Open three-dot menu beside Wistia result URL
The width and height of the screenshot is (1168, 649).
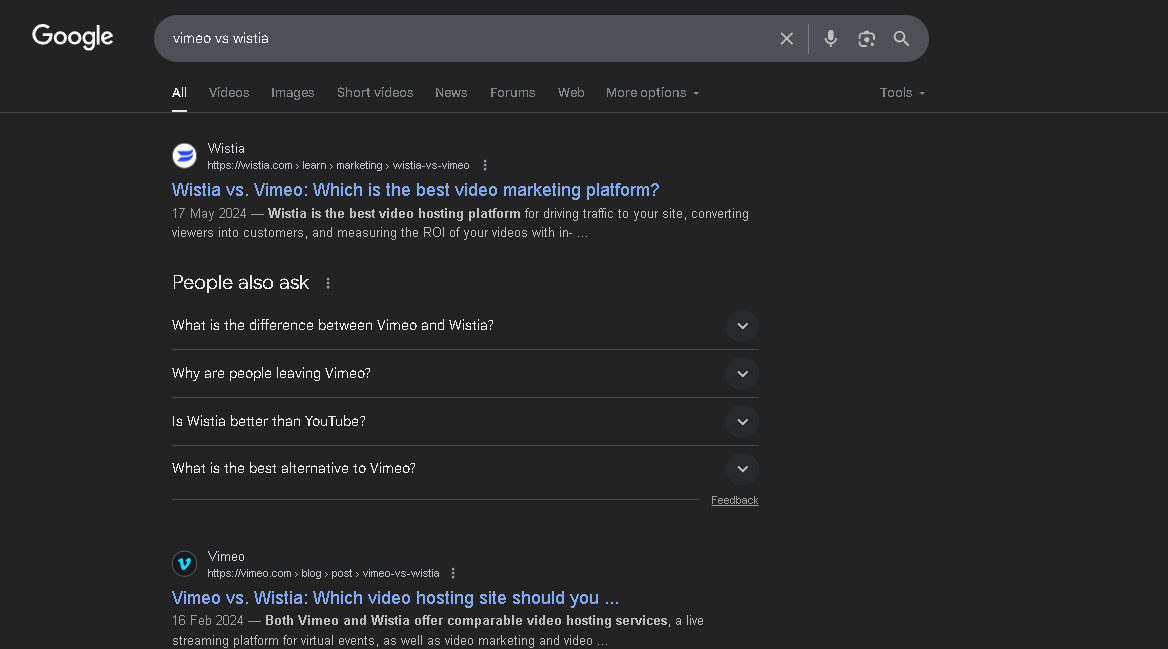click(x=485, y=166)
